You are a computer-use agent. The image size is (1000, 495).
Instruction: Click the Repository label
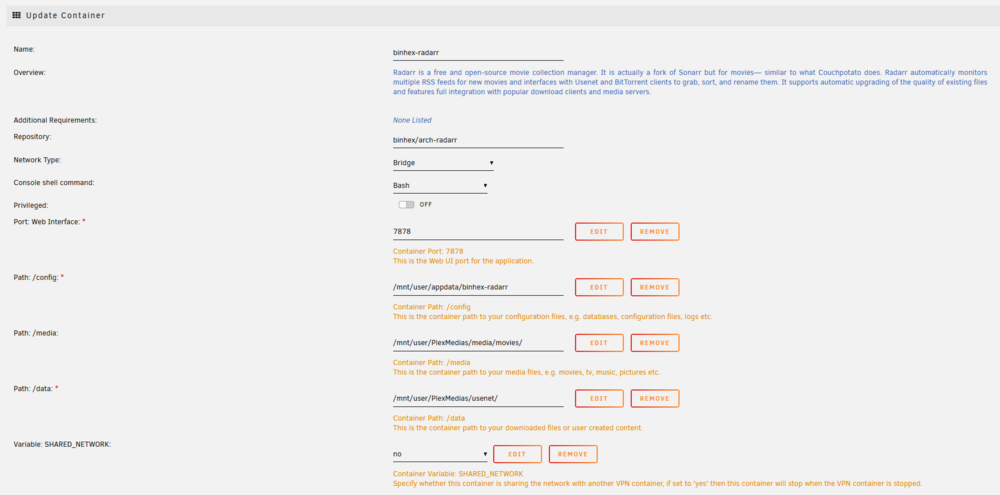32,137
